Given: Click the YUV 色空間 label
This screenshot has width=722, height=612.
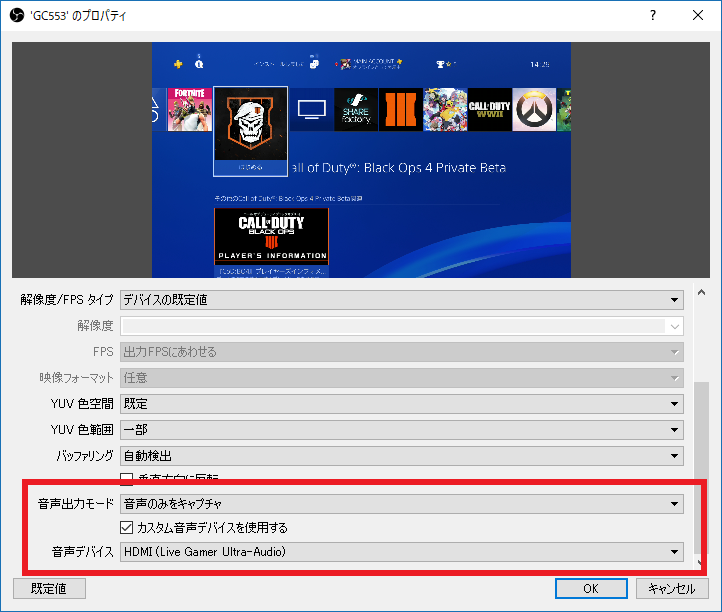Looking at the screenshot, I should (82, 404).
